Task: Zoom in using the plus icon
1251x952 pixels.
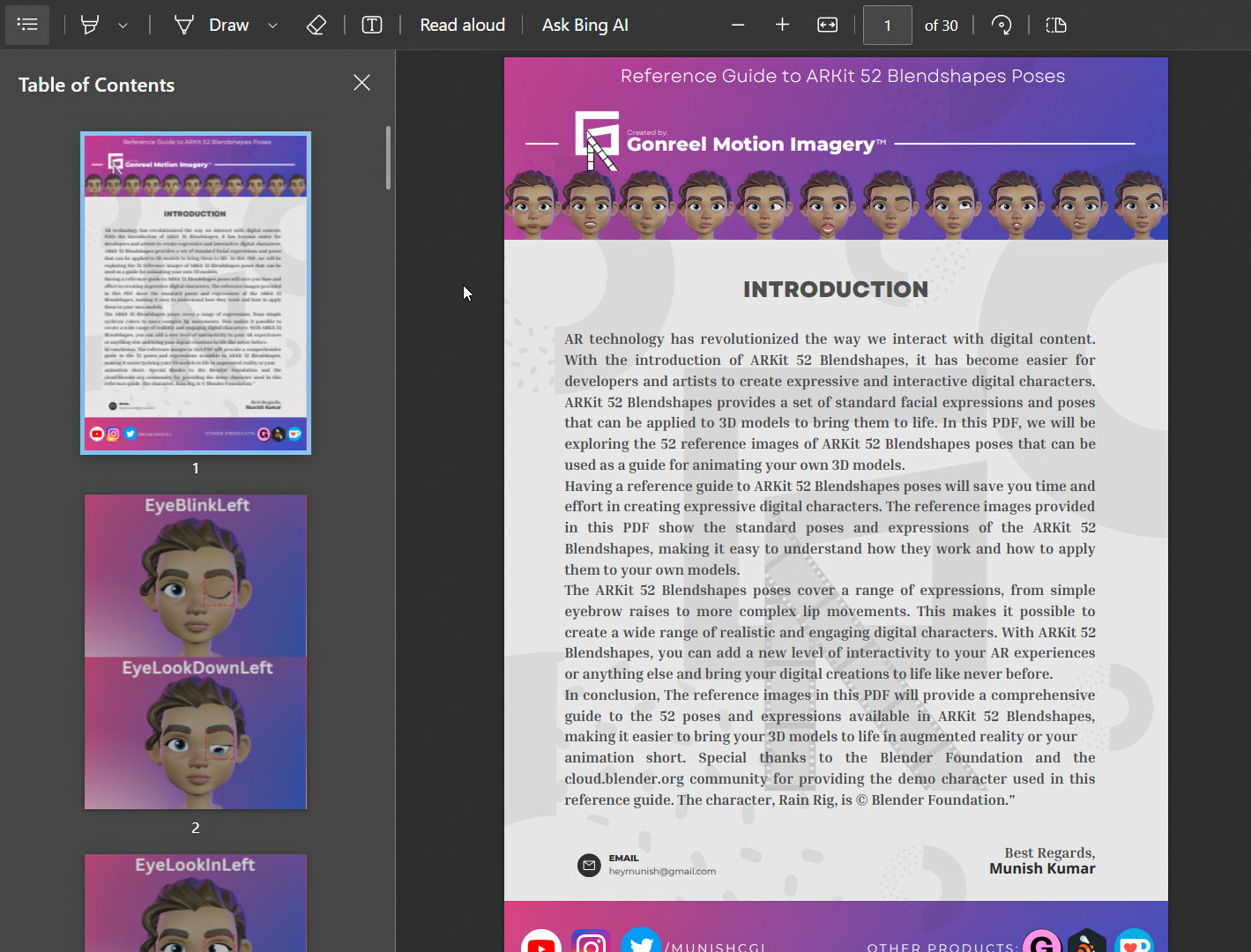Action: point(782,25)
